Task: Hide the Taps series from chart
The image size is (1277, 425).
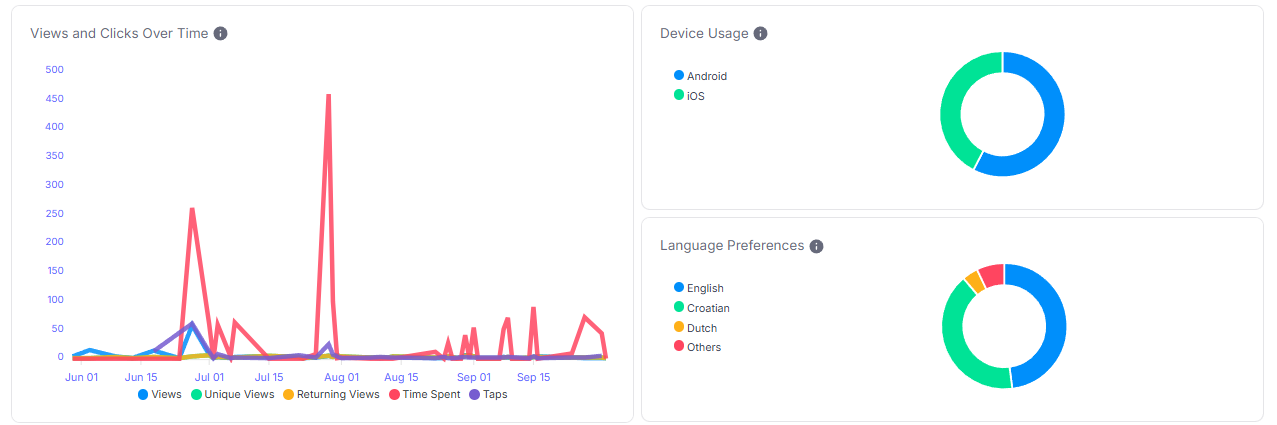Action: 487,394
